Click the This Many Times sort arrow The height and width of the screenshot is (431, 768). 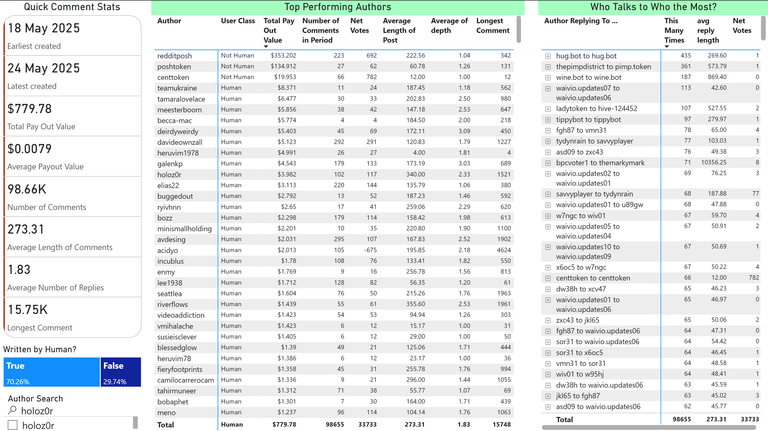point(667,47)
